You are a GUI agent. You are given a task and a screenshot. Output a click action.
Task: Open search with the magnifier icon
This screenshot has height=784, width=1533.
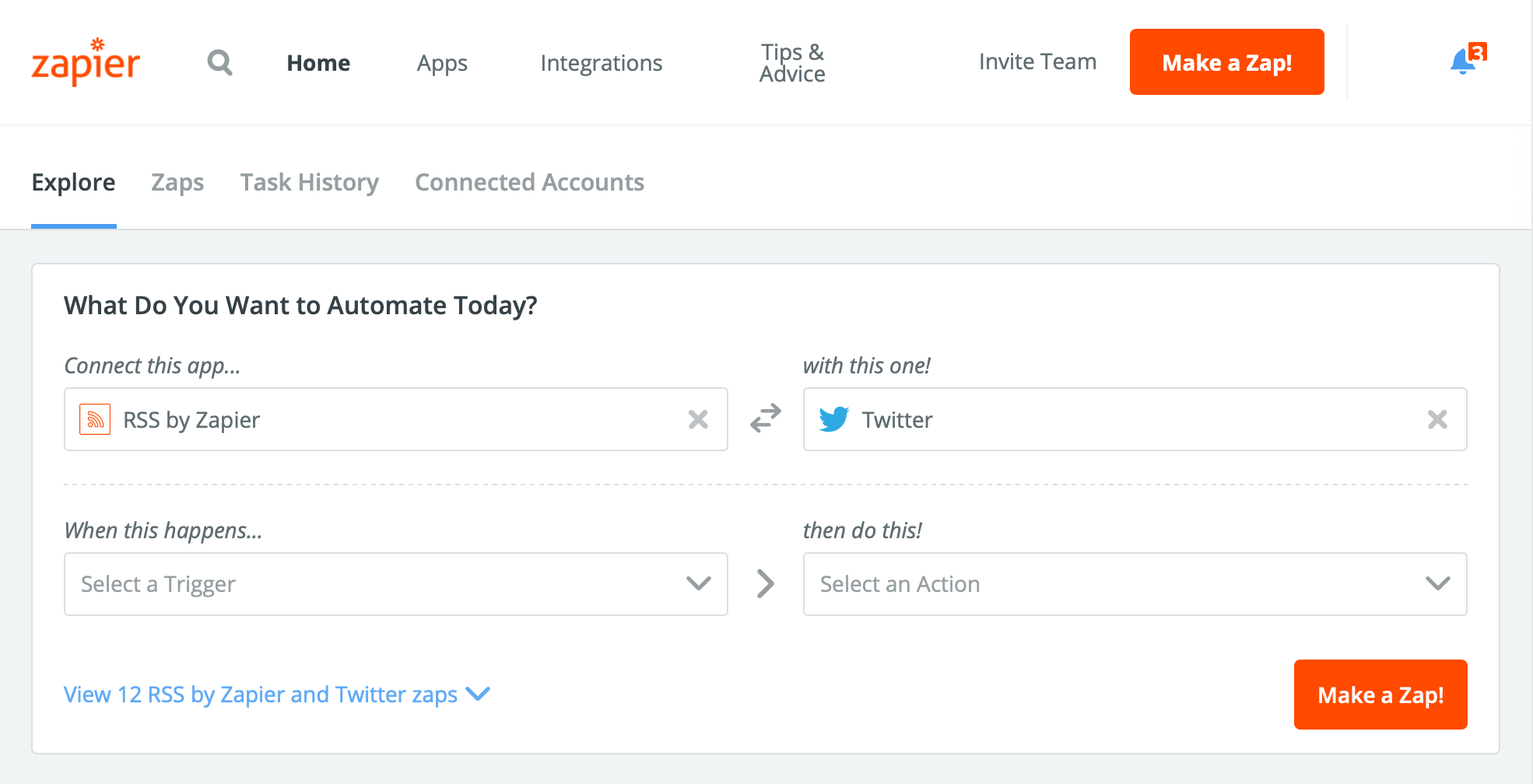[220, 62]
